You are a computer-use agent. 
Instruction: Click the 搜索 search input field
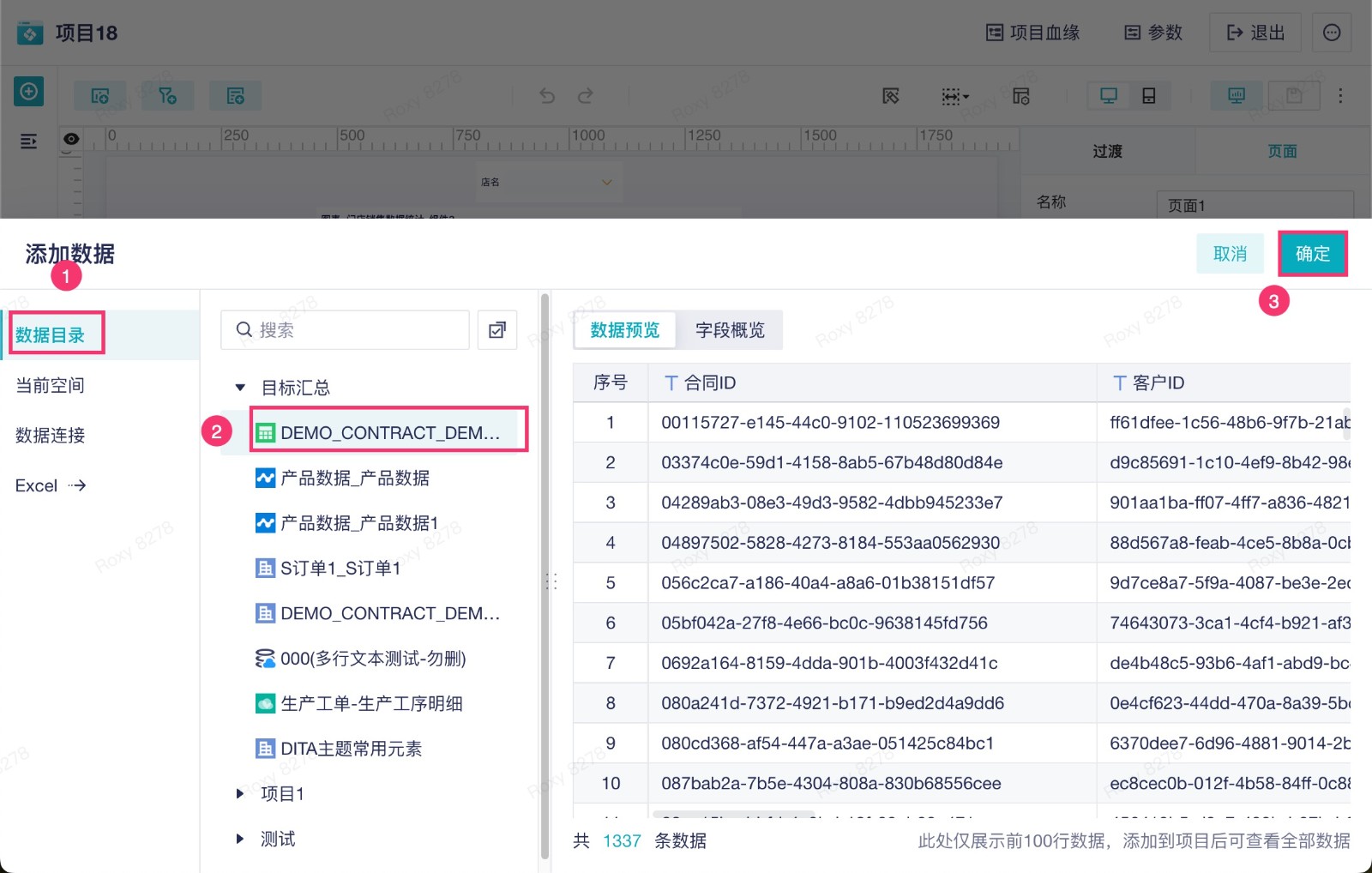pyautogui.click(x=345, y=330)
